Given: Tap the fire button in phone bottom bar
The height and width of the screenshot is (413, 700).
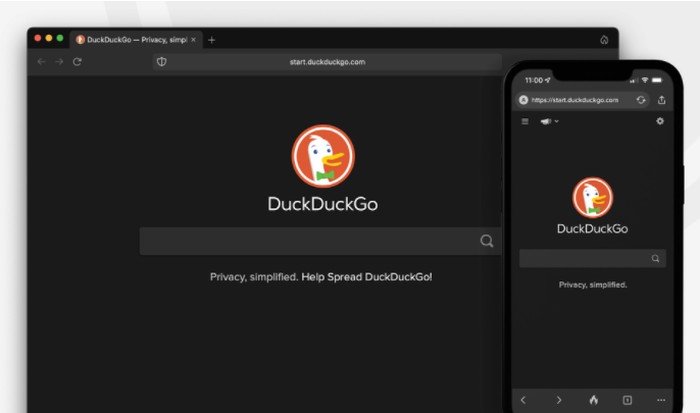Looking at the screenshot, I should tap(593, 400).
